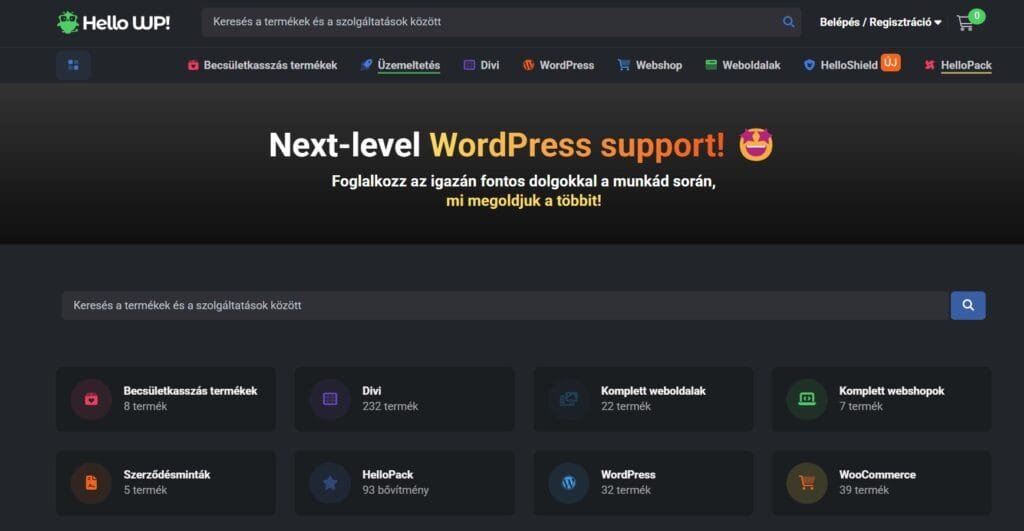The height and width of the screenshot is (531, 1024).
Task: Focus the header search input field
Action: pyautogui.click(x=491, y=22)
